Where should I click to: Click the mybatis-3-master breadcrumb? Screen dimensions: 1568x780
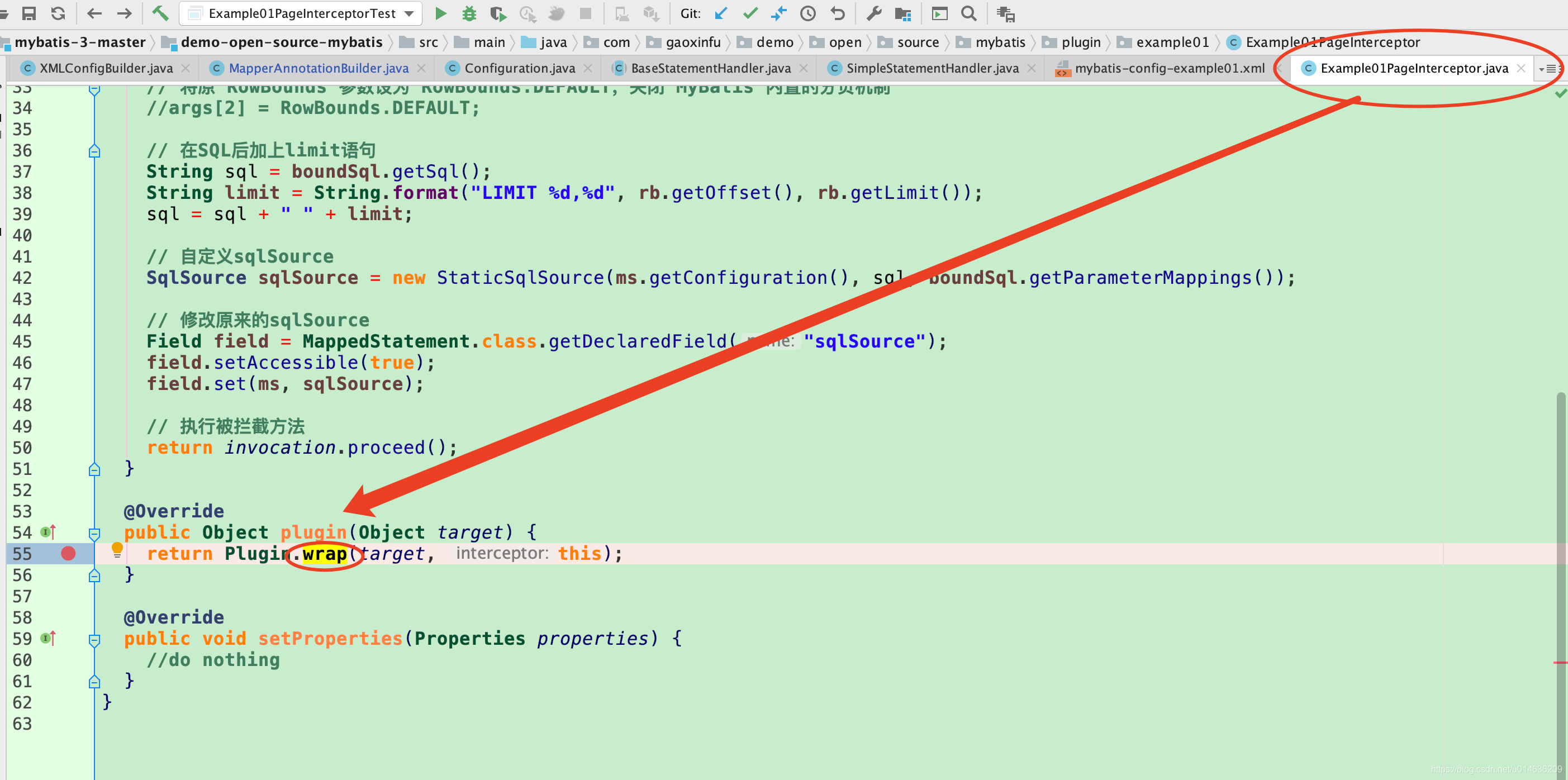[x=80, y=42]
